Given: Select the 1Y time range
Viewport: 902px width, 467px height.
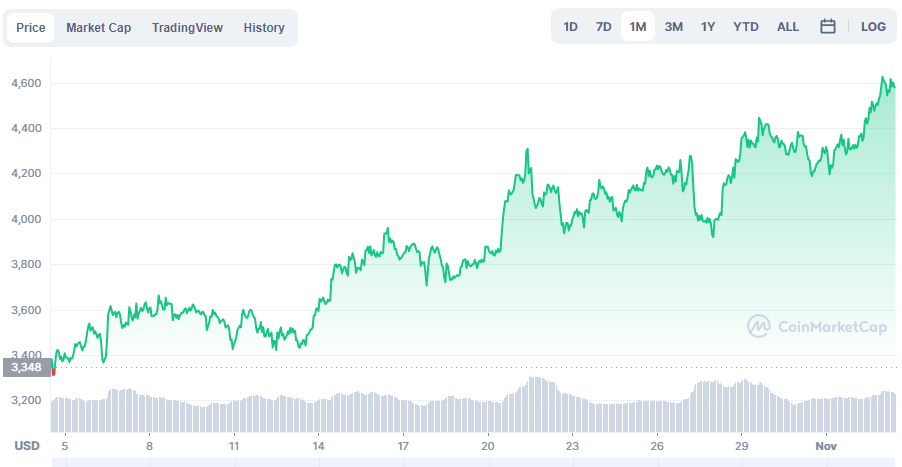Looking at the screenshot, I should [x=708, y=26].
